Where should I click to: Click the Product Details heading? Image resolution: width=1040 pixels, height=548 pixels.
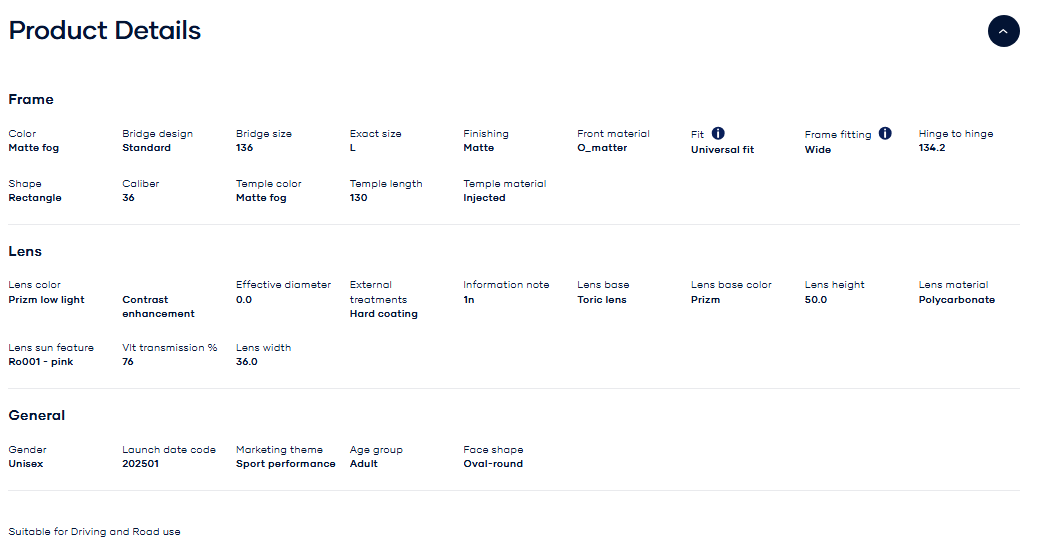pos(105,31)
